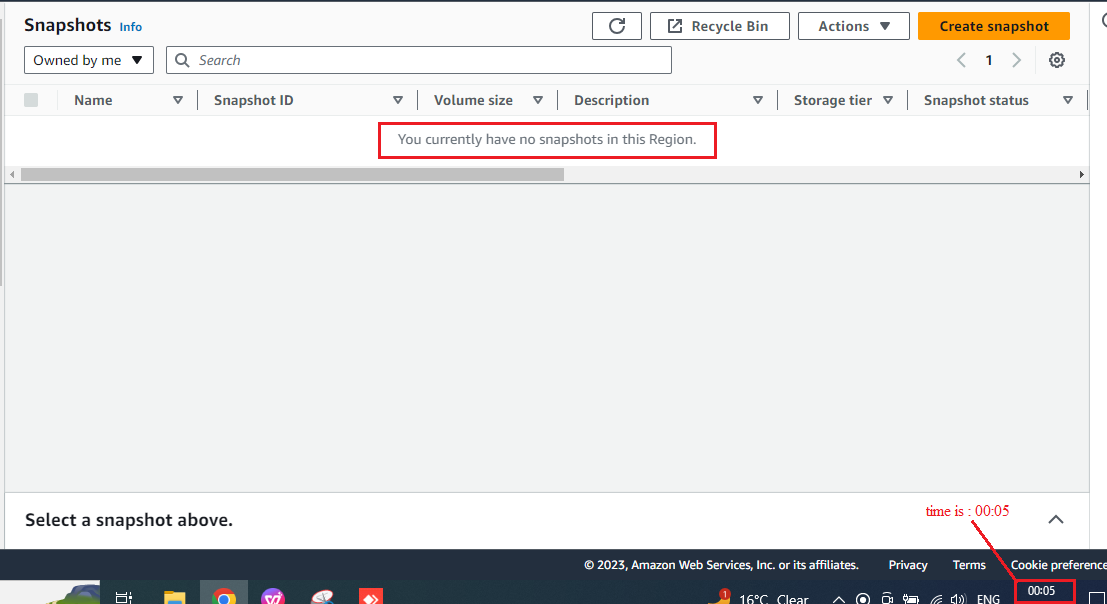
Task: Open File Explorer from the taskbar
Action: point(174,598)
